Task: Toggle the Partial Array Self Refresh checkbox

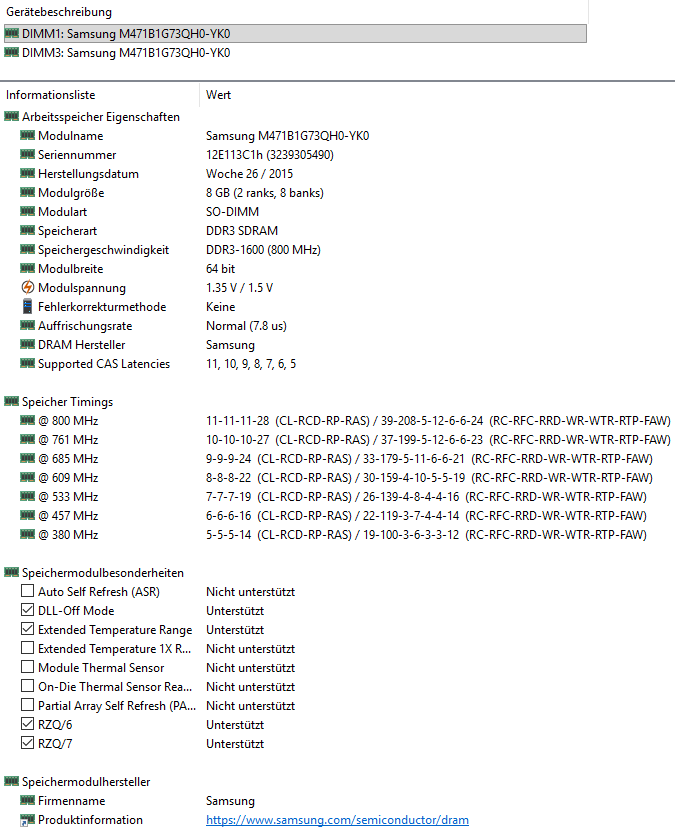Action: (x=28, y=705)
